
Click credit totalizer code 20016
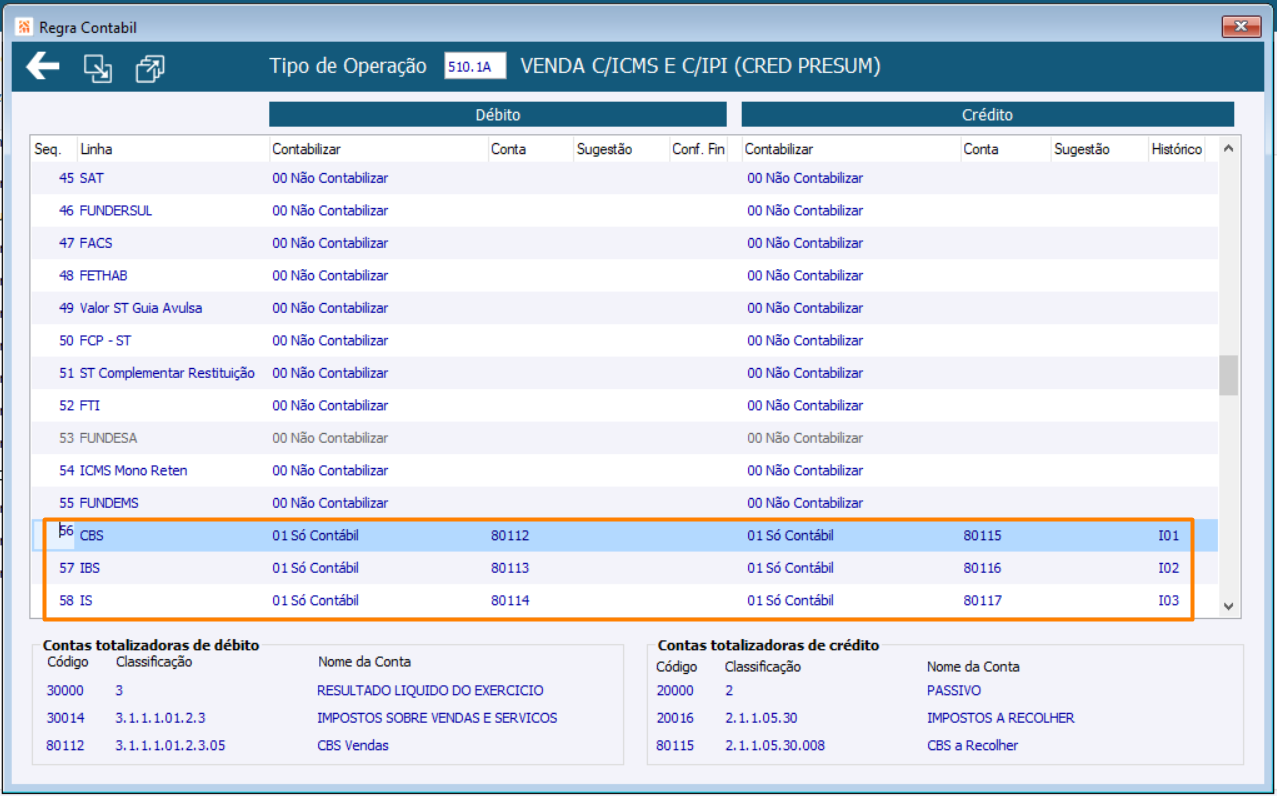[x=675, y=718]
